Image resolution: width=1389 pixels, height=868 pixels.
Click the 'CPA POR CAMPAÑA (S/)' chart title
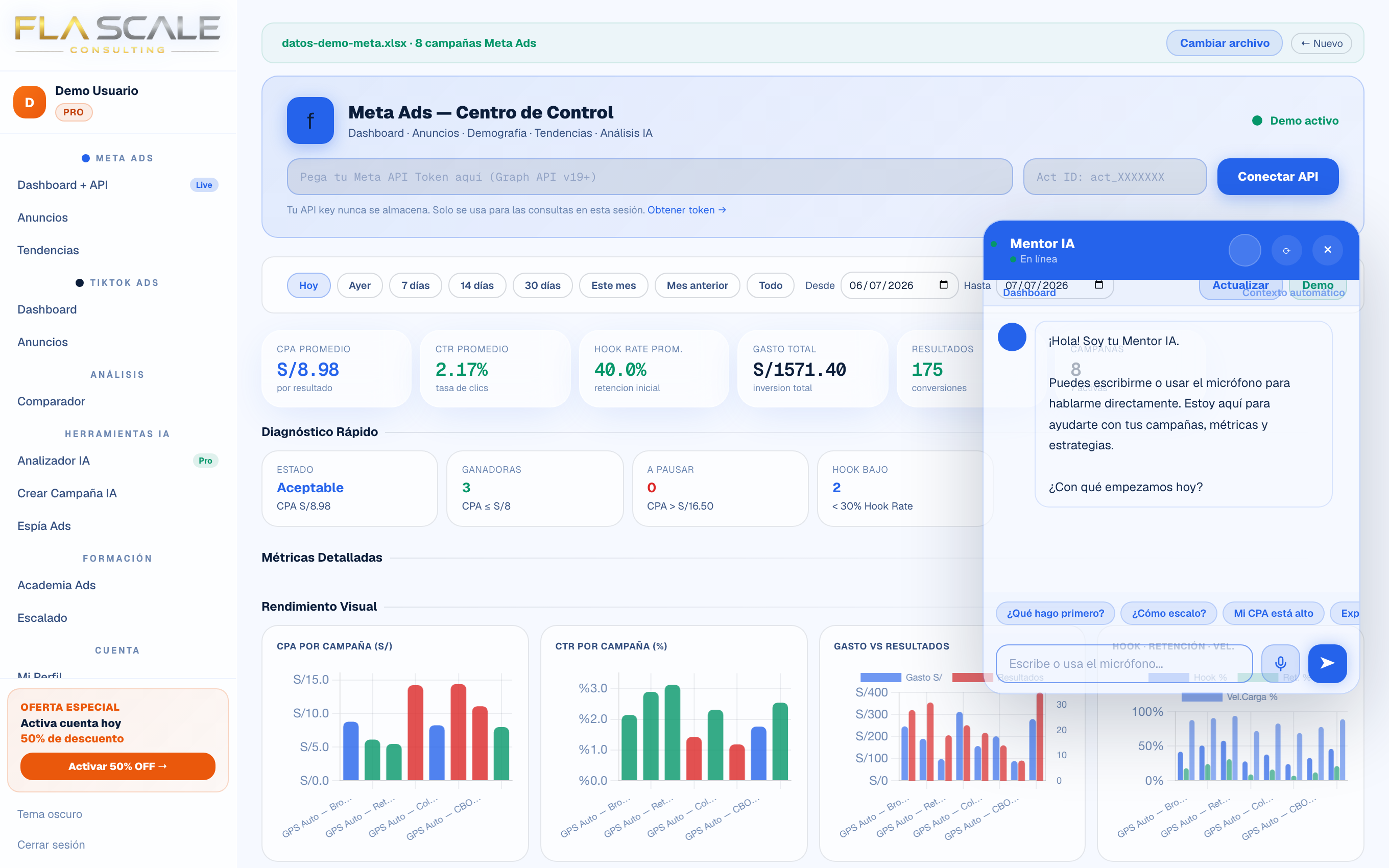point(334,646)
